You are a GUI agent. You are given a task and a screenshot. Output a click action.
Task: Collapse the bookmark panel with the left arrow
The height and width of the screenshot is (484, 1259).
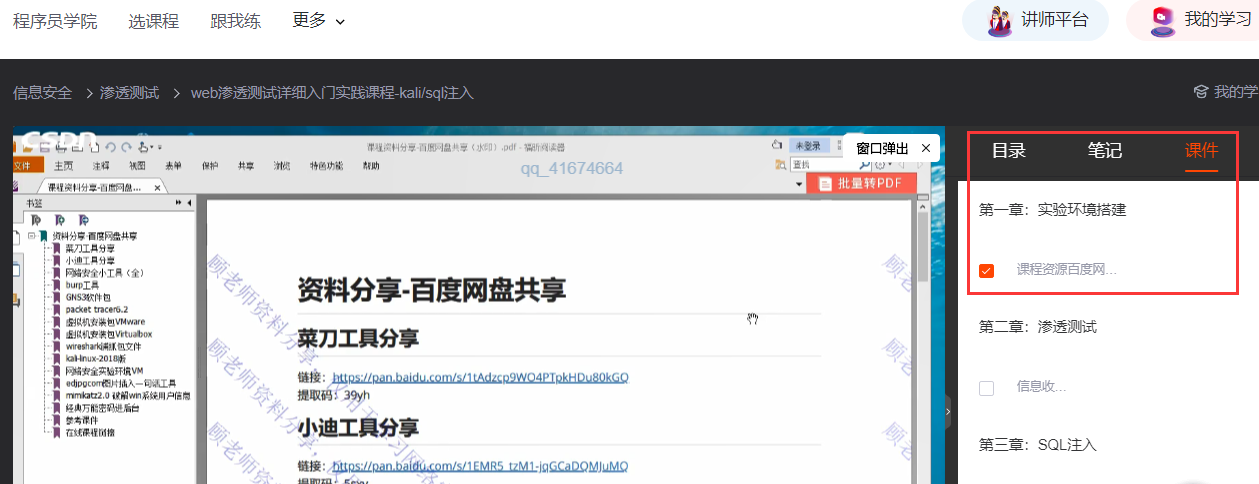tap(189, 203)
